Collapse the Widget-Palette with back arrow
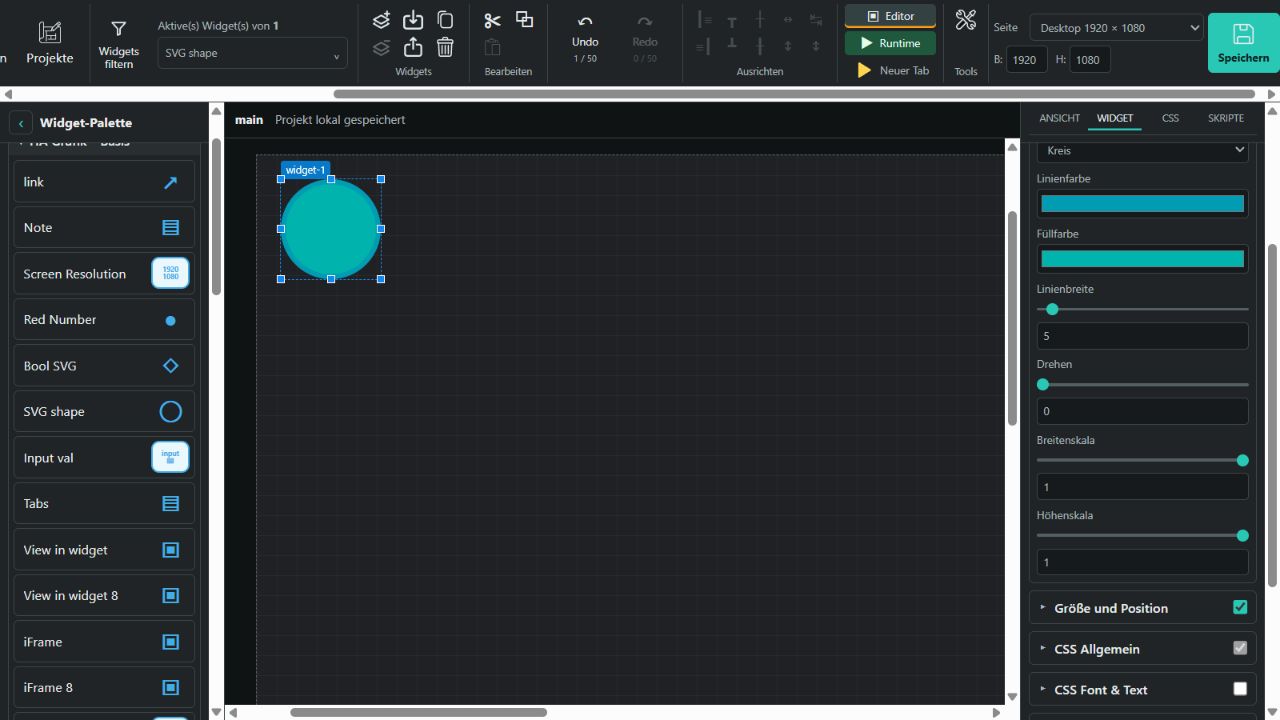 21,123
